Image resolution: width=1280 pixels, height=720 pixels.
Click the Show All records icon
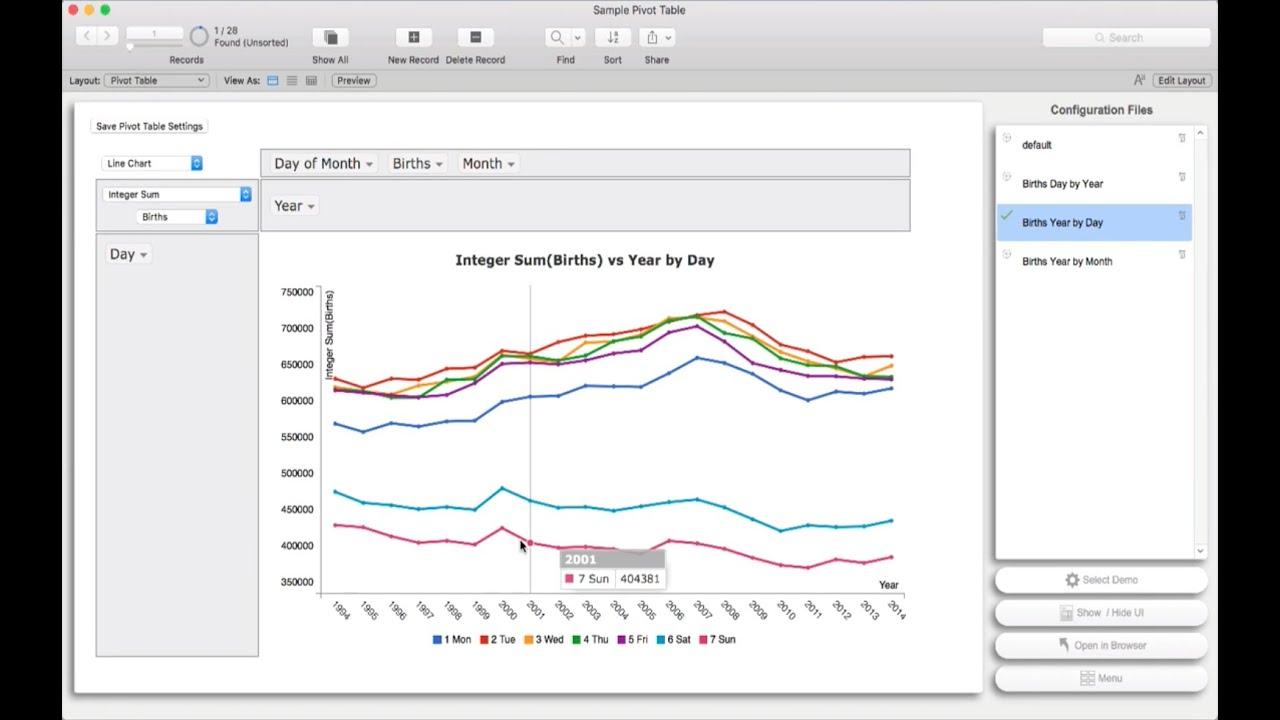[330, 37]
